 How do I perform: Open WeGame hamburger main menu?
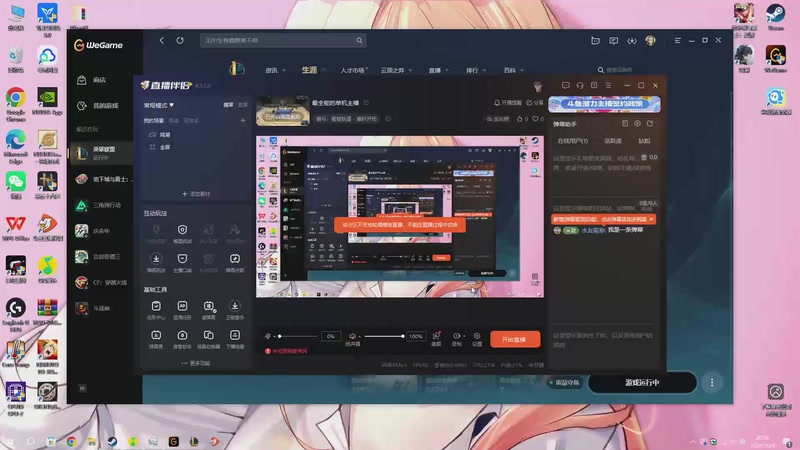click(678, 40)
